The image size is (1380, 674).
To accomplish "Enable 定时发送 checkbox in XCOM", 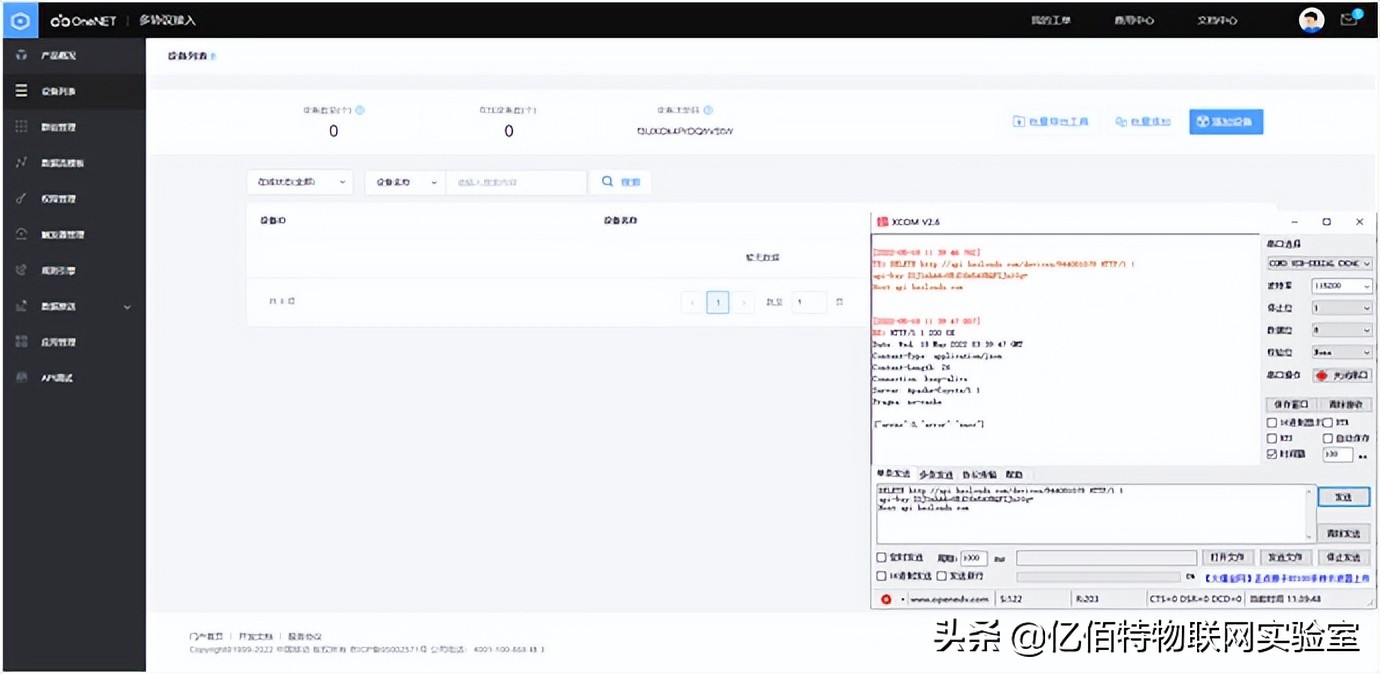I will click(880, 557).
